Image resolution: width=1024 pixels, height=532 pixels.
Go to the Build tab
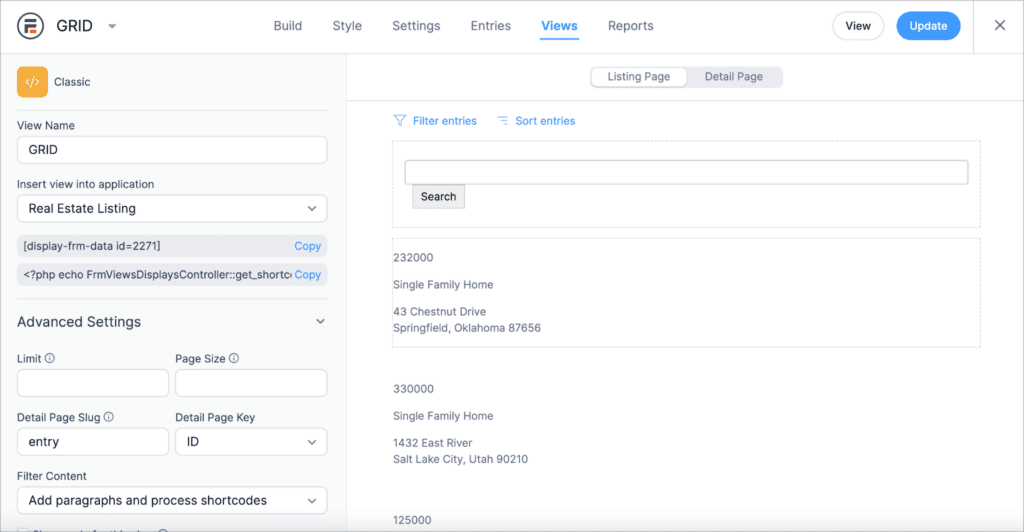tap(287, 26)
